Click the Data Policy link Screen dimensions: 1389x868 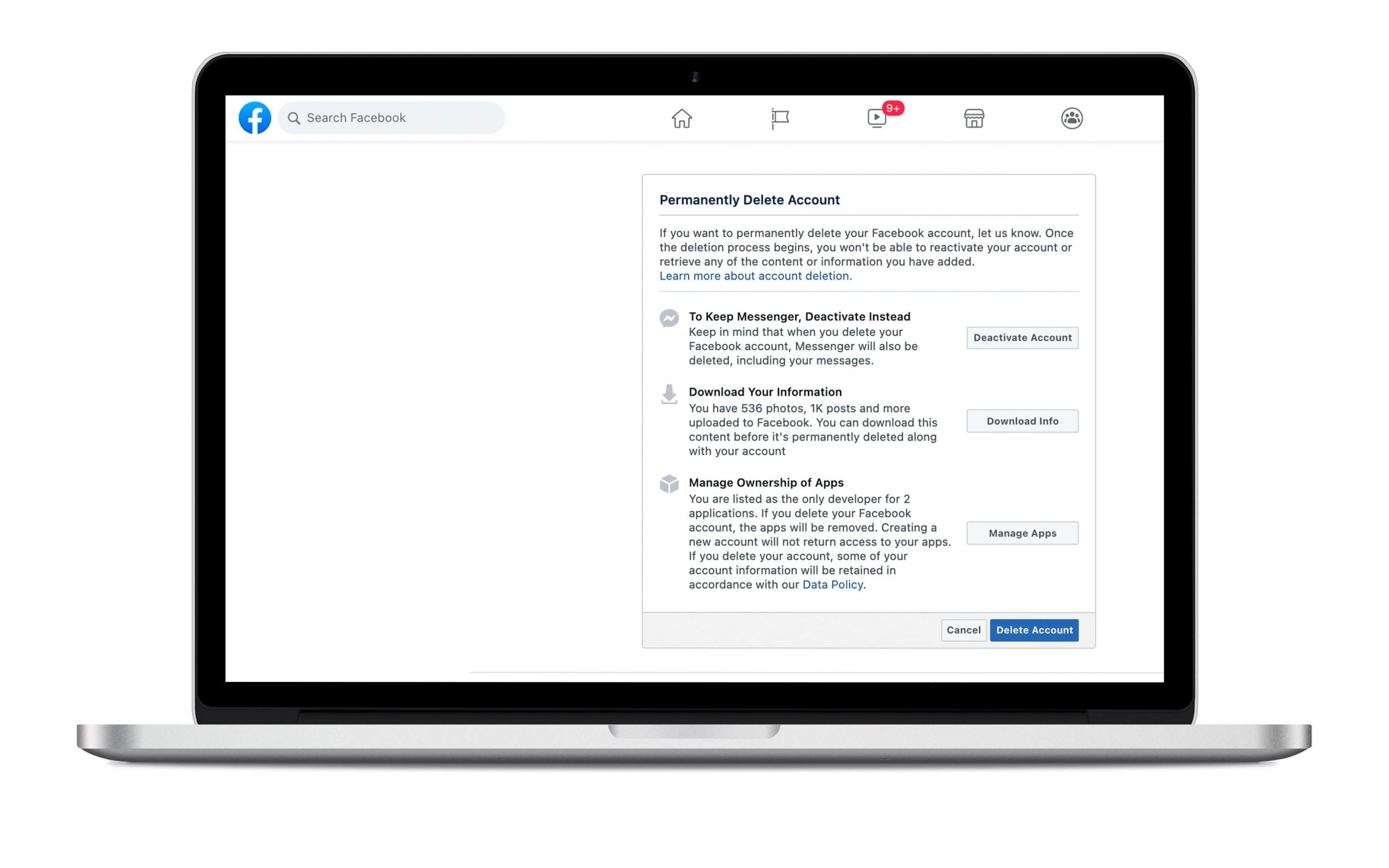(832, 585)
